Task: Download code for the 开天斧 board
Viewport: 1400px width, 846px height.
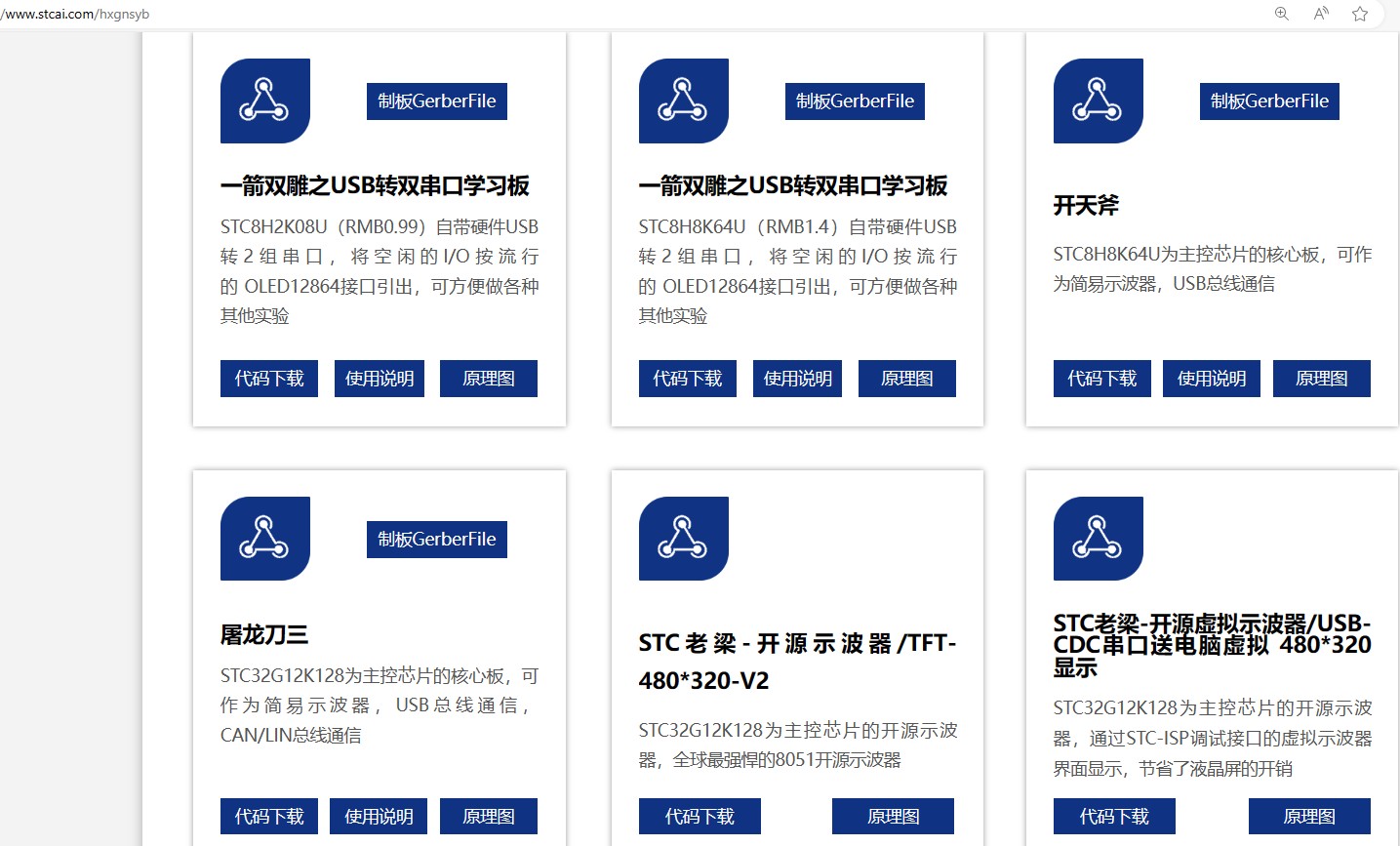Action: pos(1102,379)
